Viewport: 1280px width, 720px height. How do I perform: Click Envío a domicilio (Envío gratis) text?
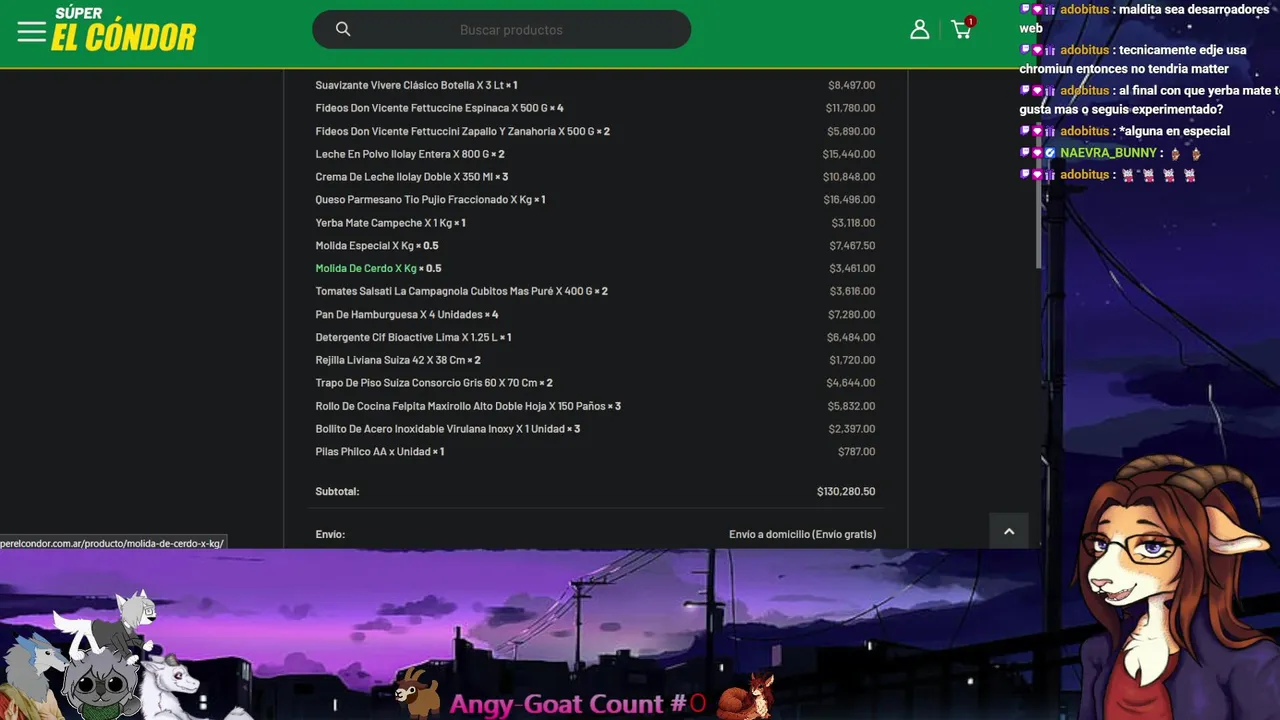point(802,534)
